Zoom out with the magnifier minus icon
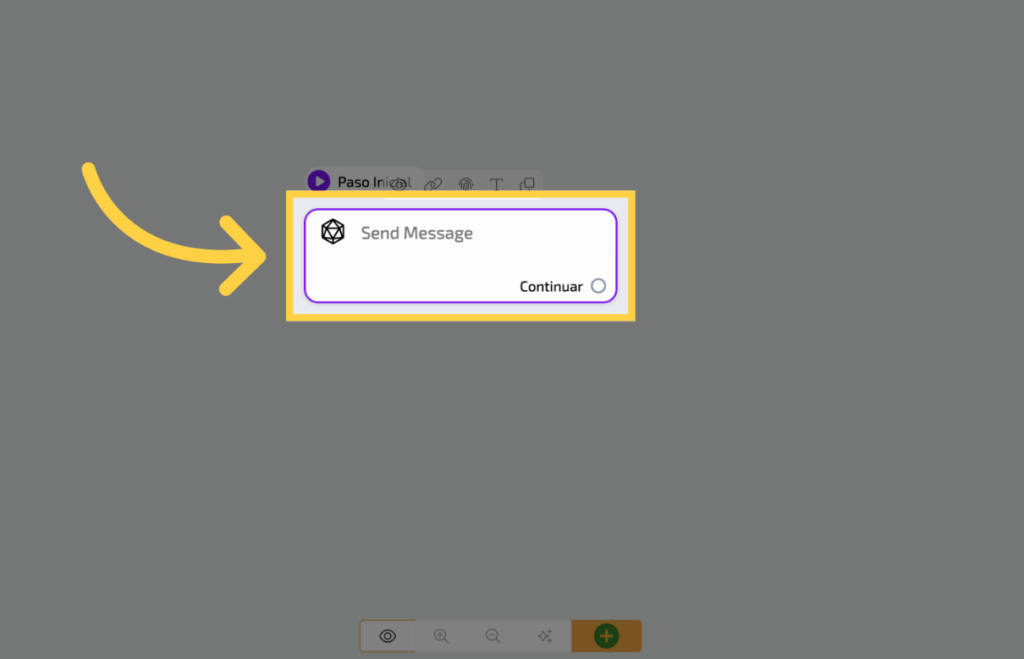1024x659 pixels. click(493, 636)
